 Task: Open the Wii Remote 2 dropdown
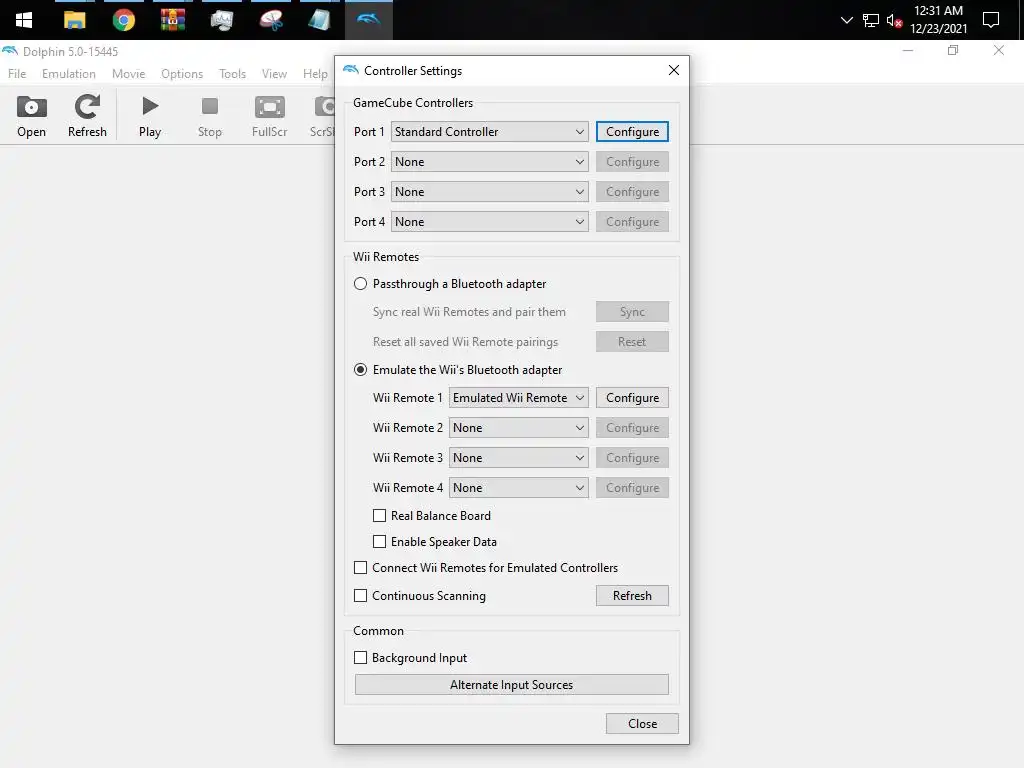519,428
